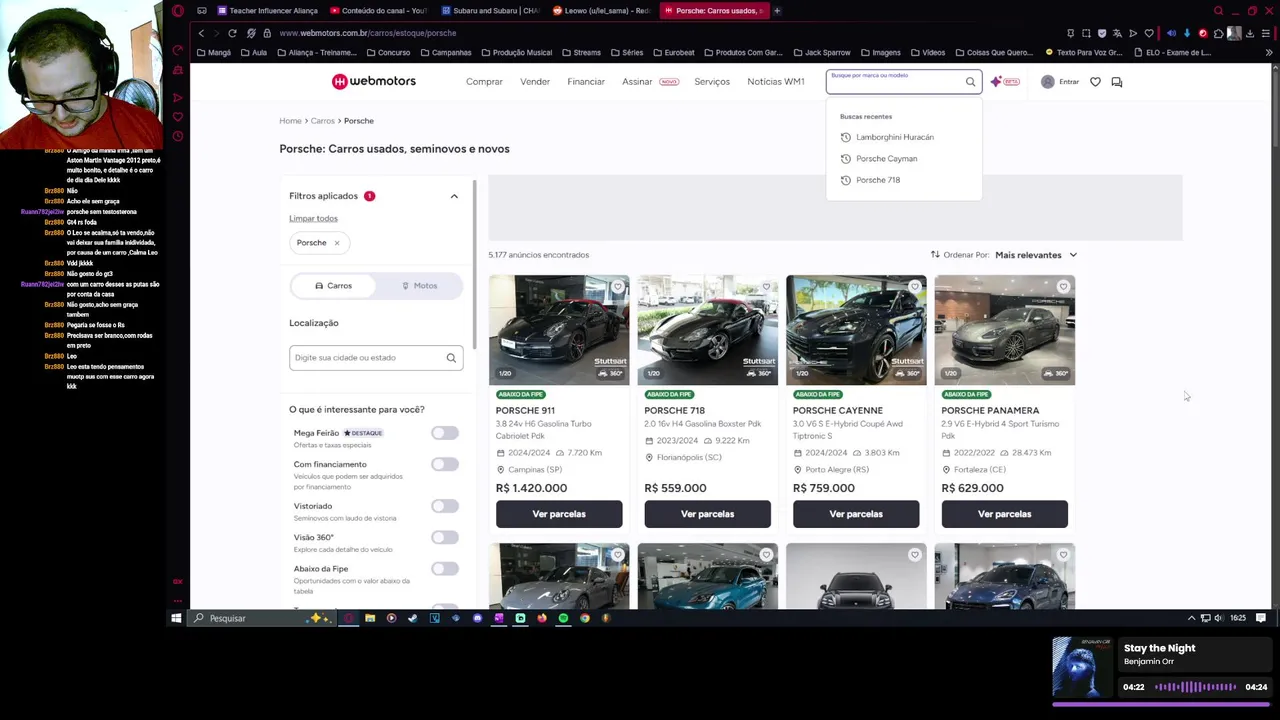Click the Webmotors logo
The height and width of the screenshot is (720, 1280).
373,81
